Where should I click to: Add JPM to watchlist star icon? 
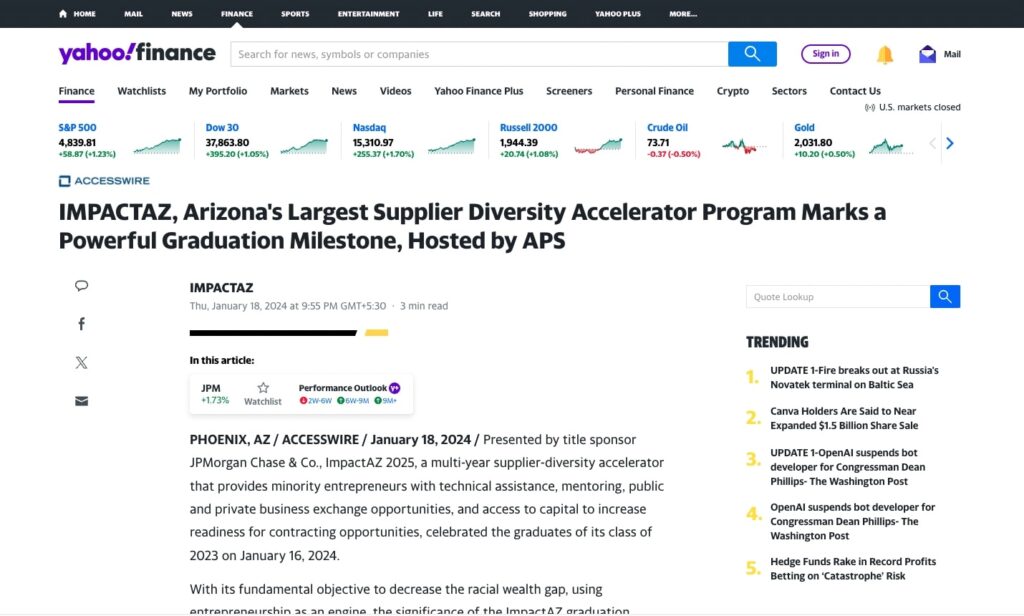click(x=263, y=387)
